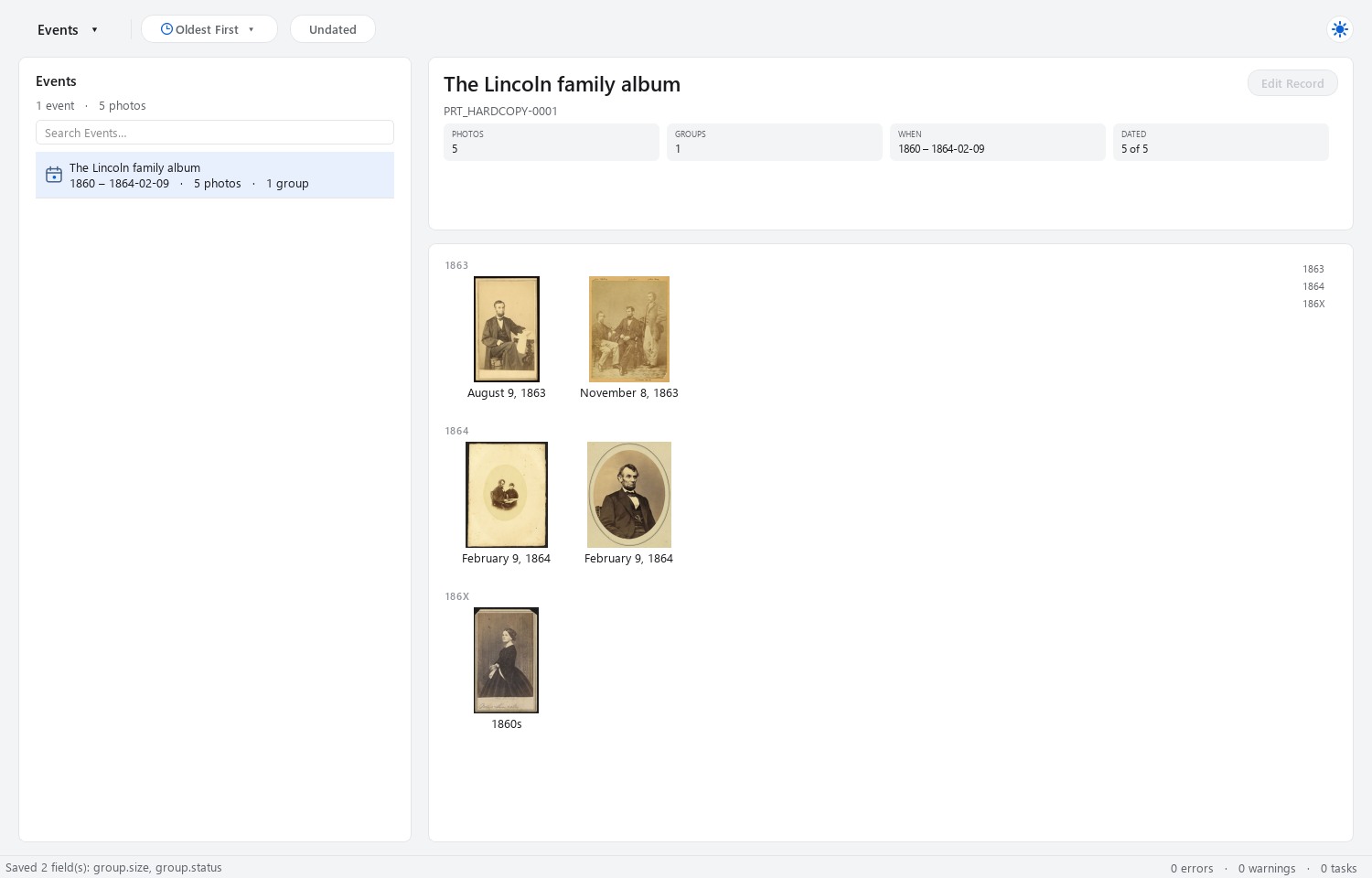The image size is (1372, 878).
Task: Click the 0 errors status entry
Action: [x=1192, y=868]
